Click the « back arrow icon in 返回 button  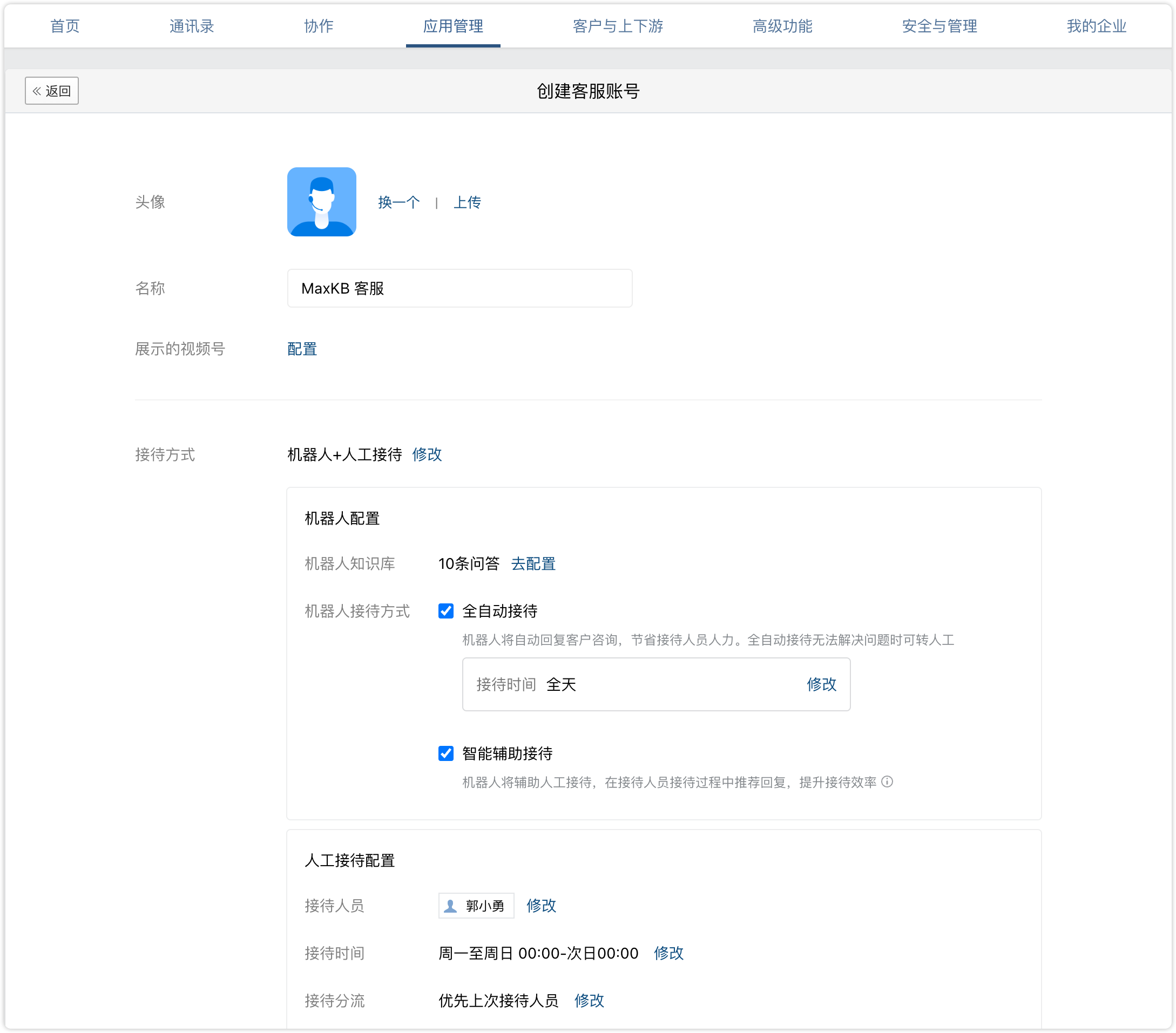pyautogui.click(x=37, y=90)
